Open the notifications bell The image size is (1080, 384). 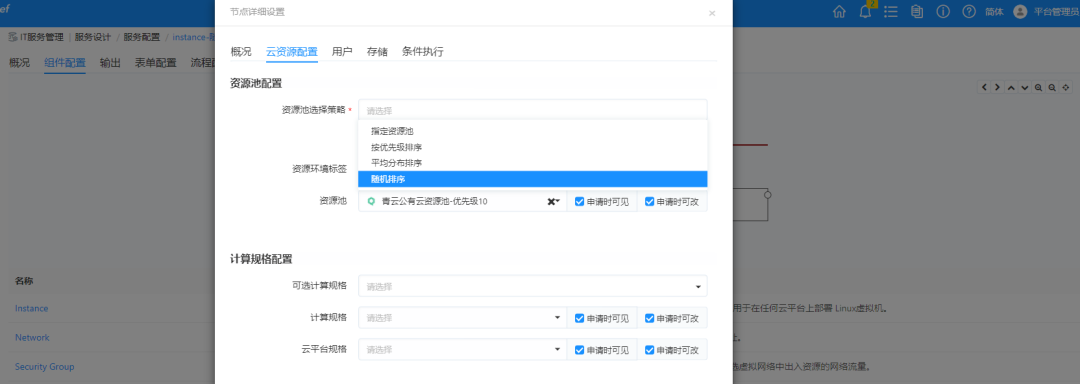(866, 12)
